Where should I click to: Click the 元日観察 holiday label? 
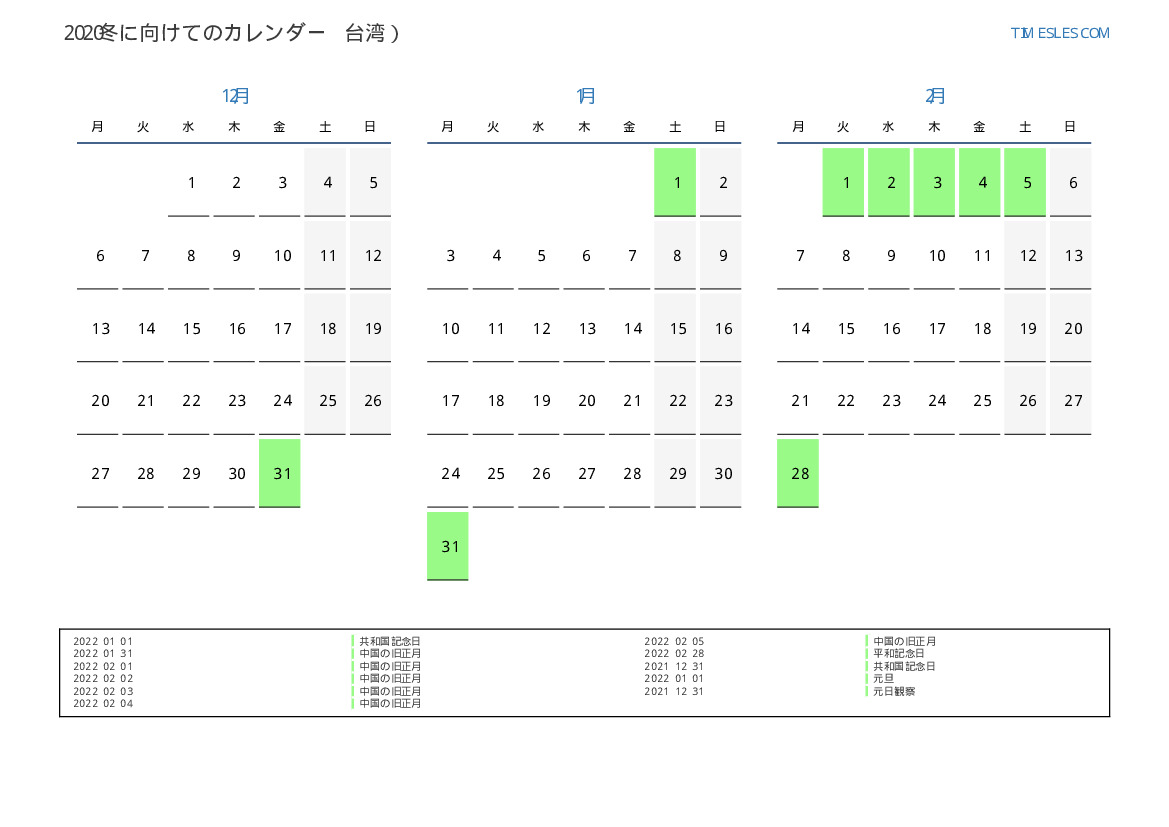[x=894, y=691]
